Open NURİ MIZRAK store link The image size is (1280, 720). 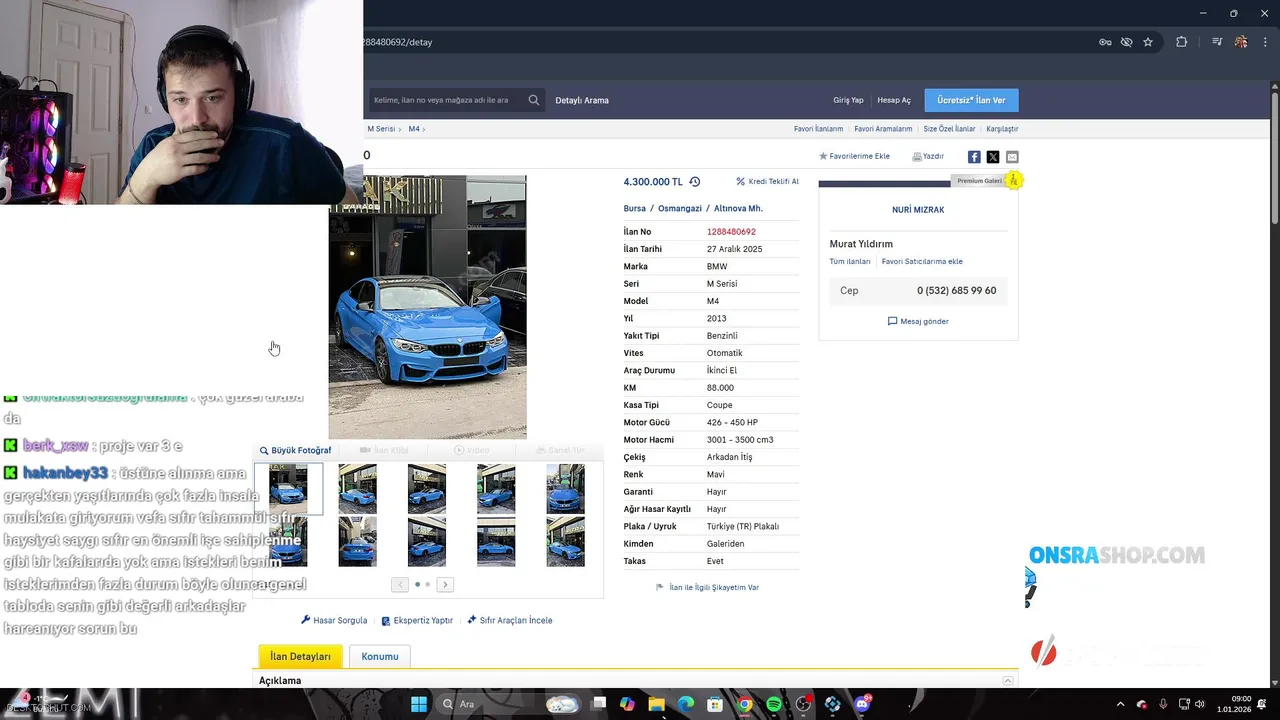pyautogui.click(x=918, y=210)
